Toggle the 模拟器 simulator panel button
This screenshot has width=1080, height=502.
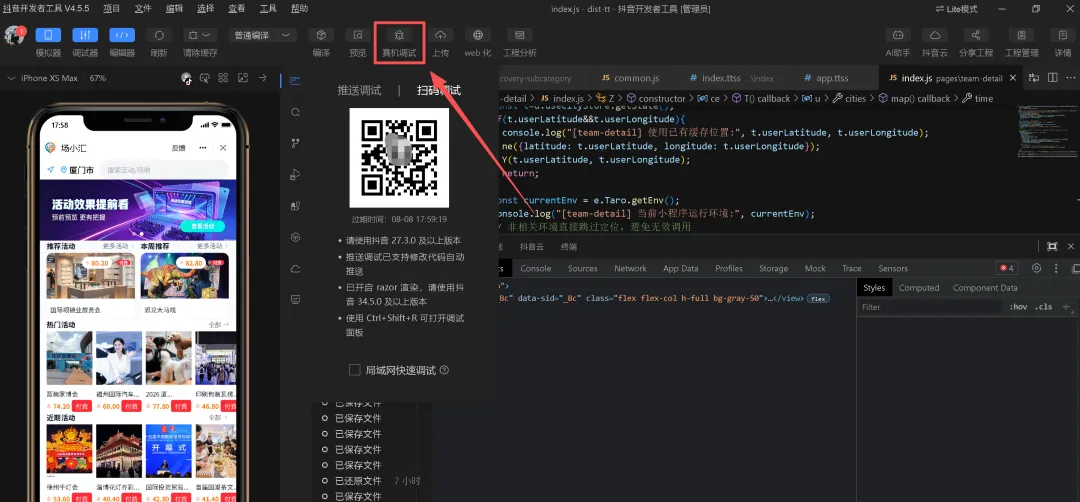coord(48,35)
